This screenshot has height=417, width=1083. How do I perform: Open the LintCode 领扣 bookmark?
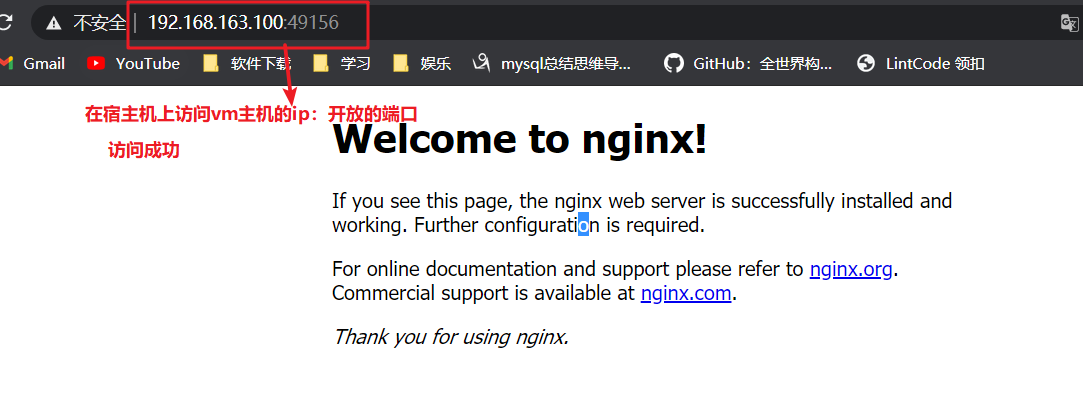click(x=921, y=64)
